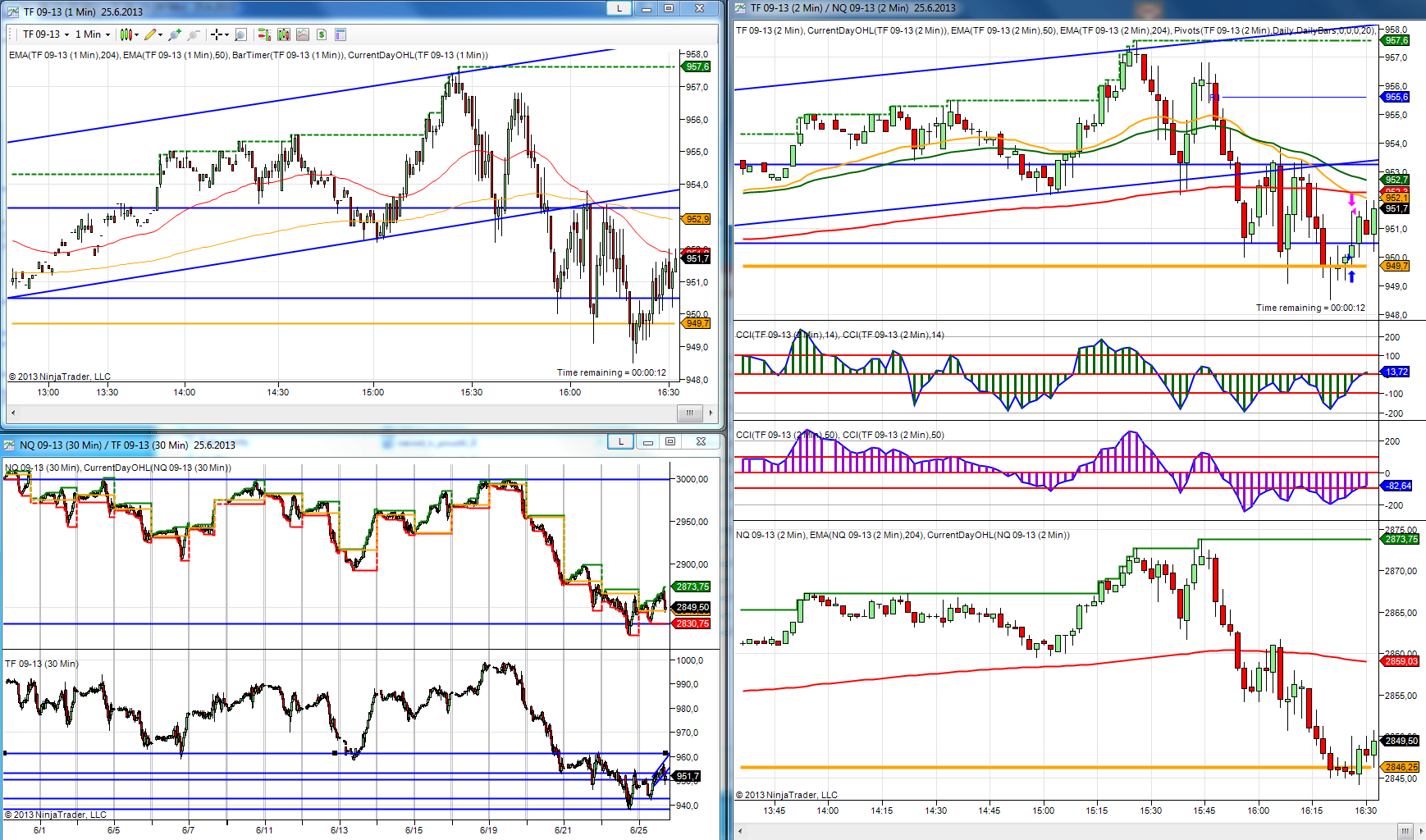Screen dimensions: 1426x840
Task: Click the right scroll arrow of 2 Min chart
Action: [x=1419, y=830]
